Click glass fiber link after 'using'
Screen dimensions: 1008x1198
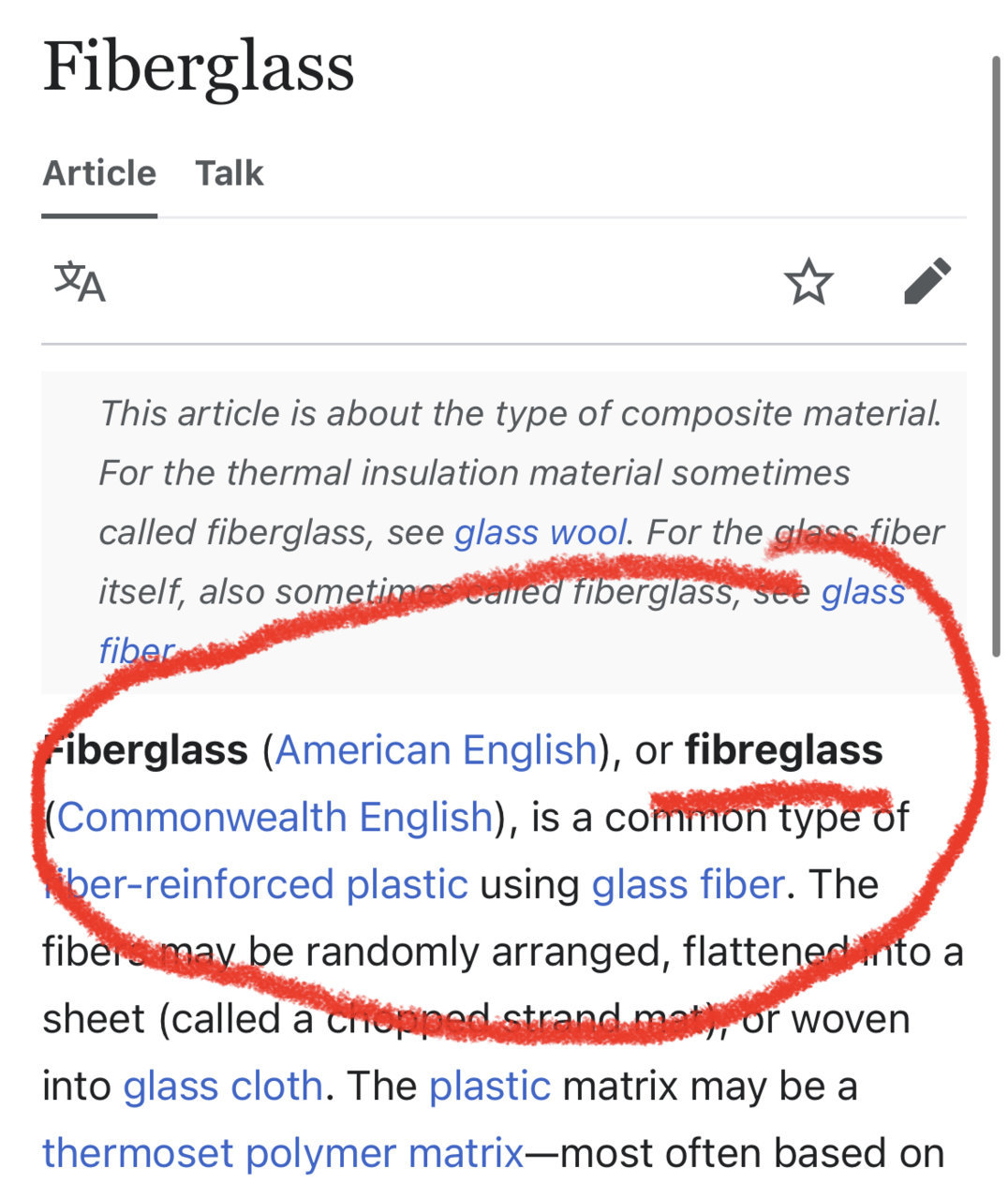point(689,884)
